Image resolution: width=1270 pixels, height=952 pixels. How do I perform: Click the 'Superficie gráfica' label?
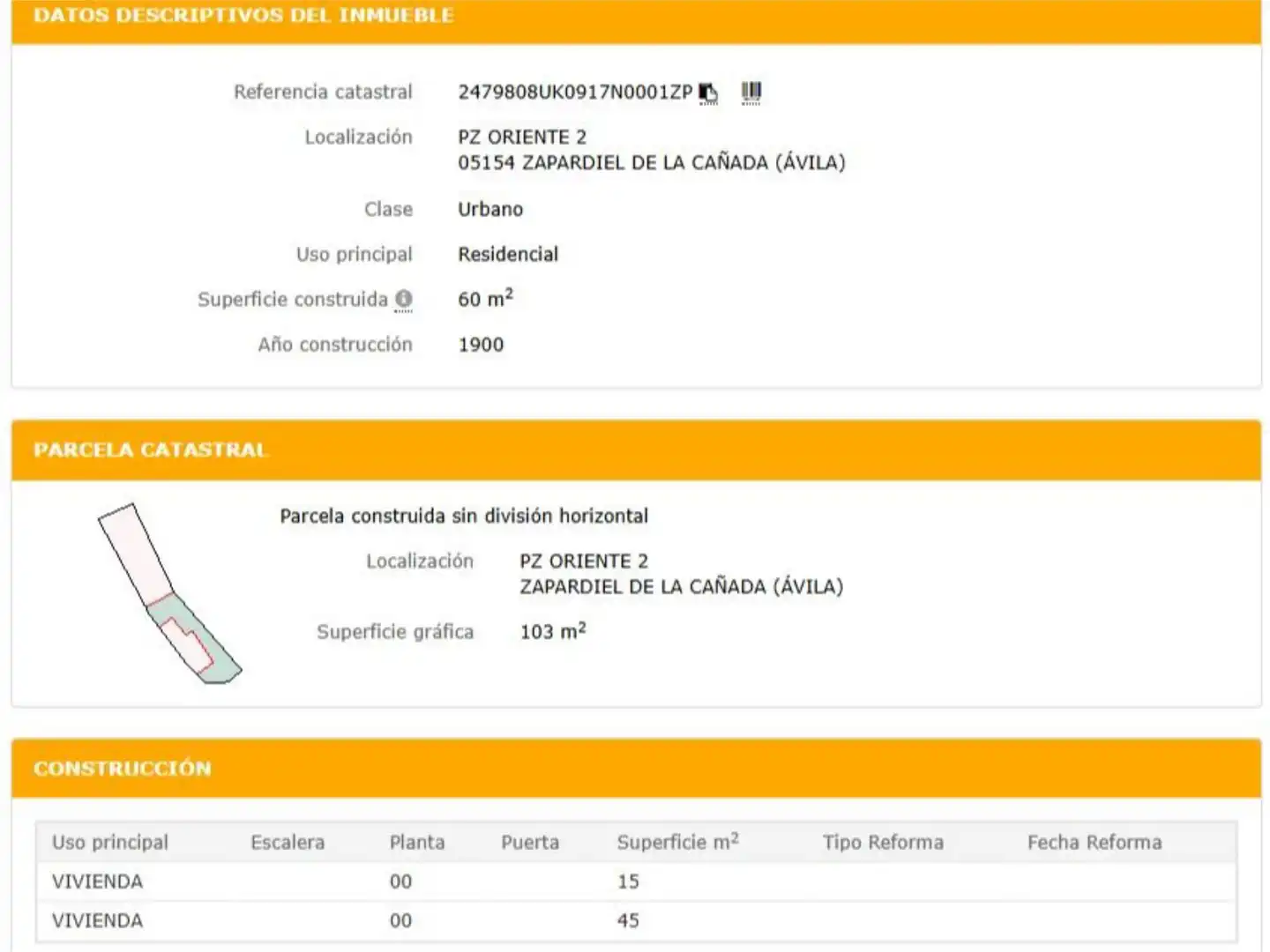pos(395,632)
